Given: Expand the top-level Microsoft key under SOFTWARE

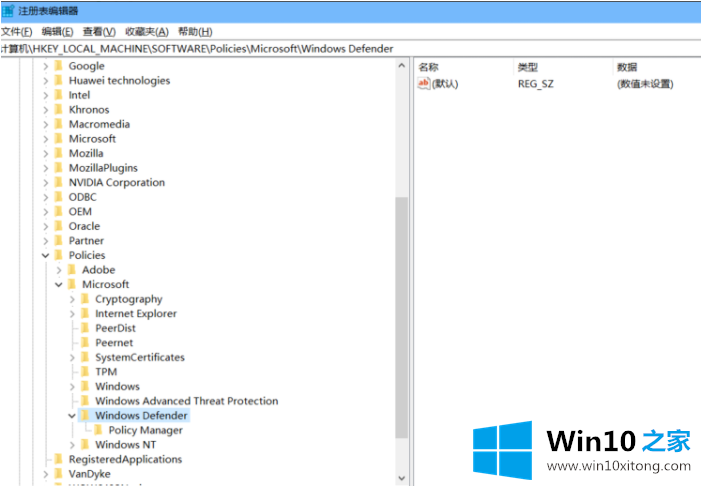Looking at the screenshot, I should click(45, 139).
